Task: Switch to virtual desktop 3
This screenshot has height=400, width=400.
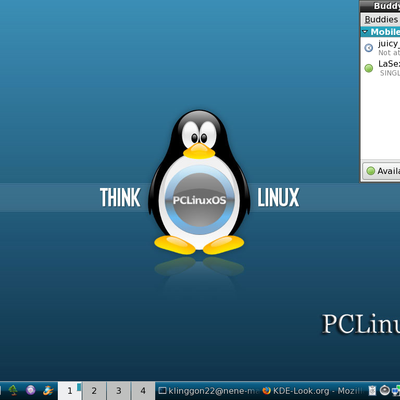Action: coord(119,391)
